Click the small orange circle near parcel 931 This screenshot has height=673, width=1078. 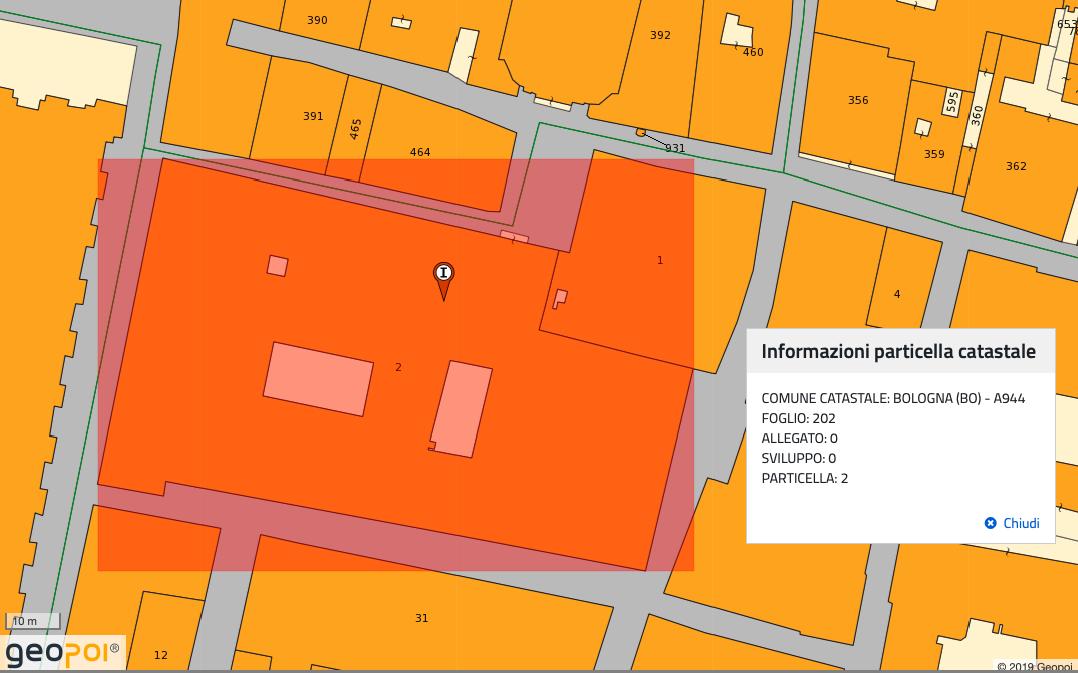coord(641,132)
